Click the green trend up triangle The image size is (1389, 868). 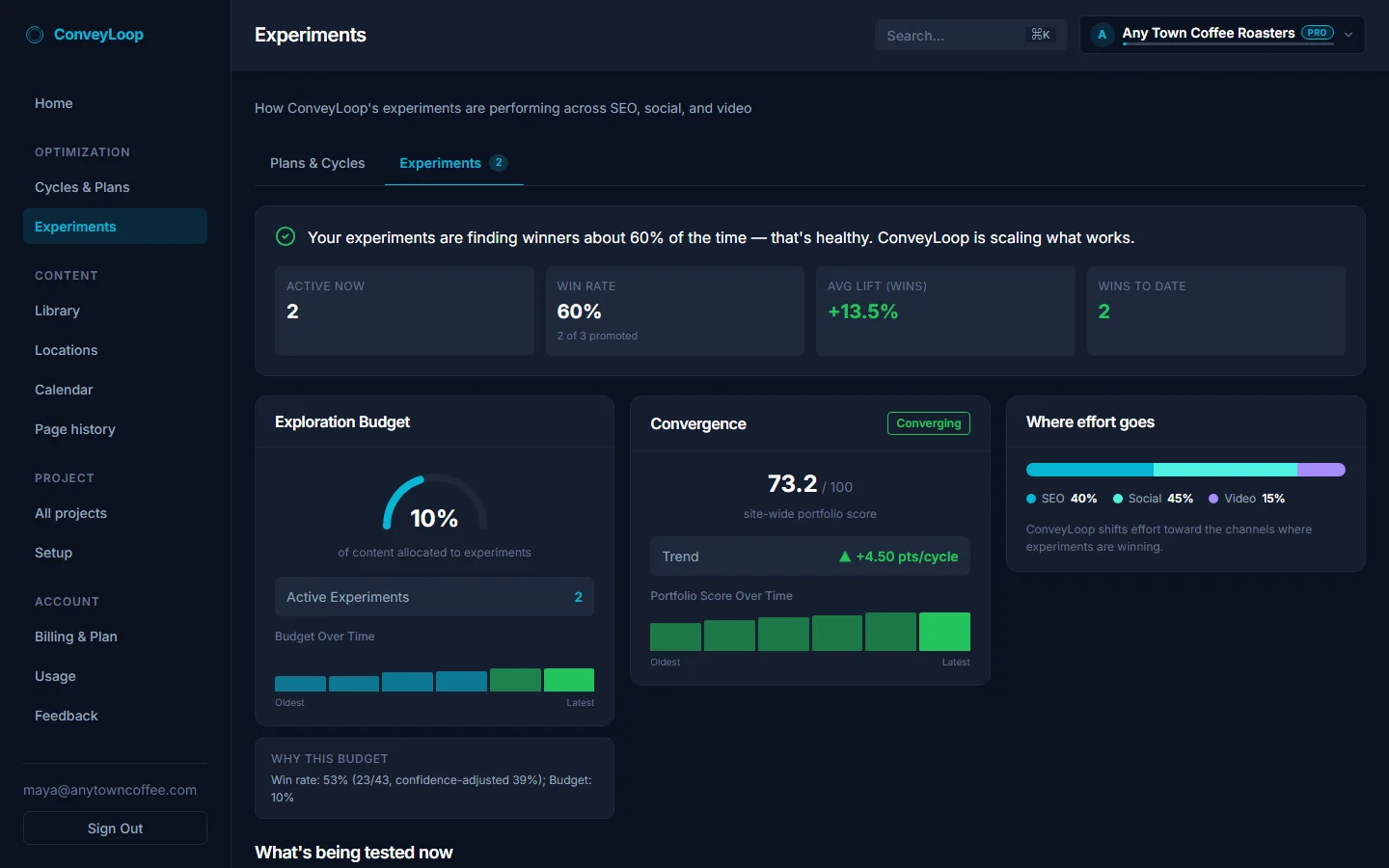[x=845, y=556]
